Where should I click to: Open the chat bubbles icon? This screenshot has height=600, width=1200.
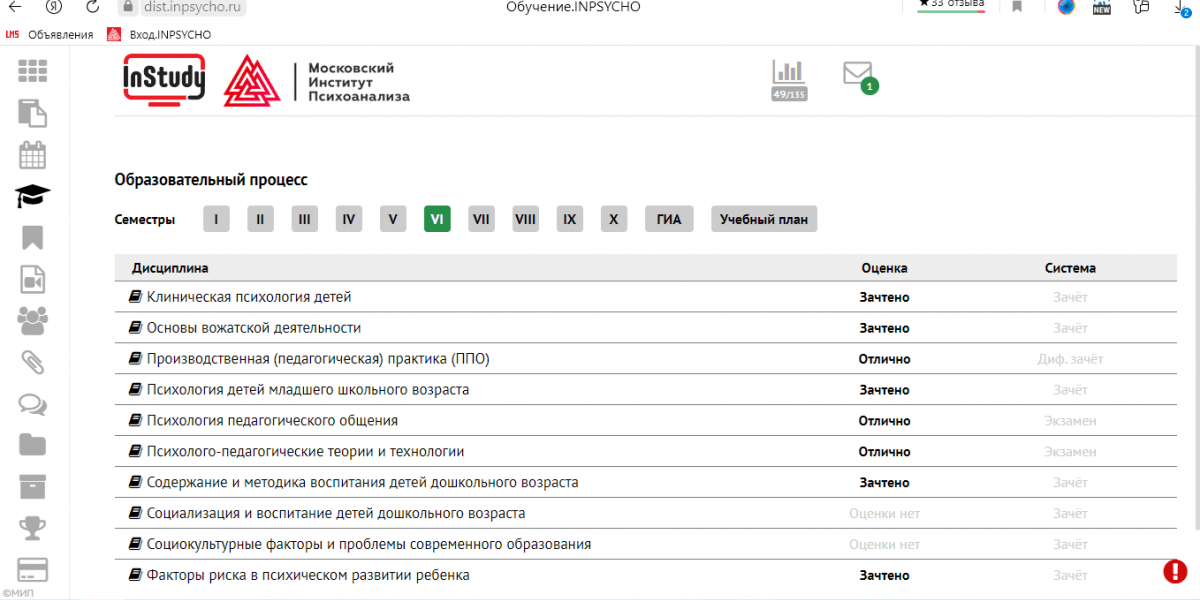click(32, 403)
